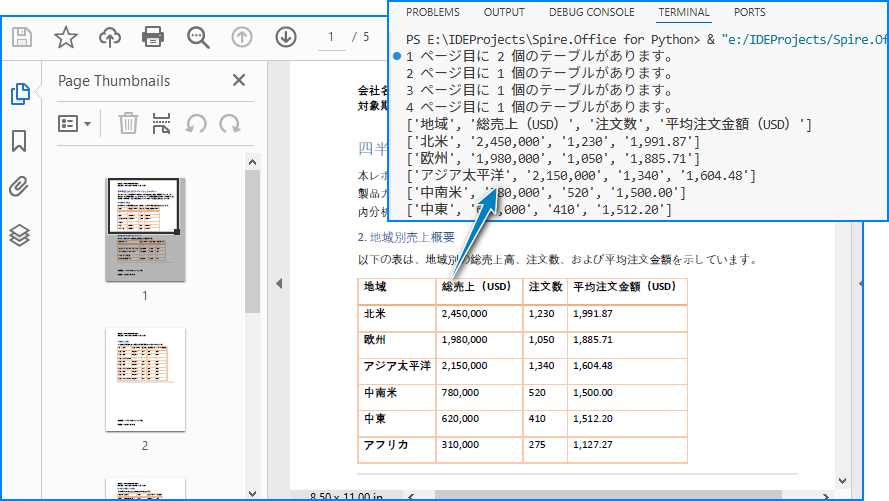
Task: Close the Page Thumbnails panel
Action: pyautogui.click(x=239, y=80)
